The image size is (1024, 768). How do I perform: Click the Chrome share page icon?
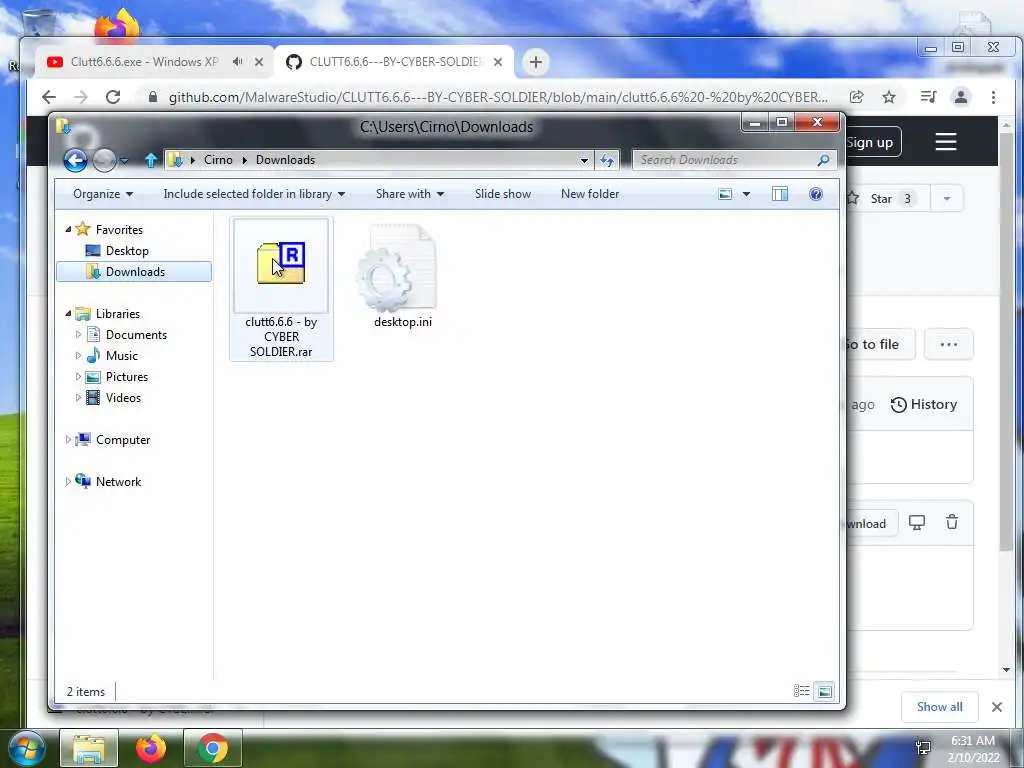[856, 97]
